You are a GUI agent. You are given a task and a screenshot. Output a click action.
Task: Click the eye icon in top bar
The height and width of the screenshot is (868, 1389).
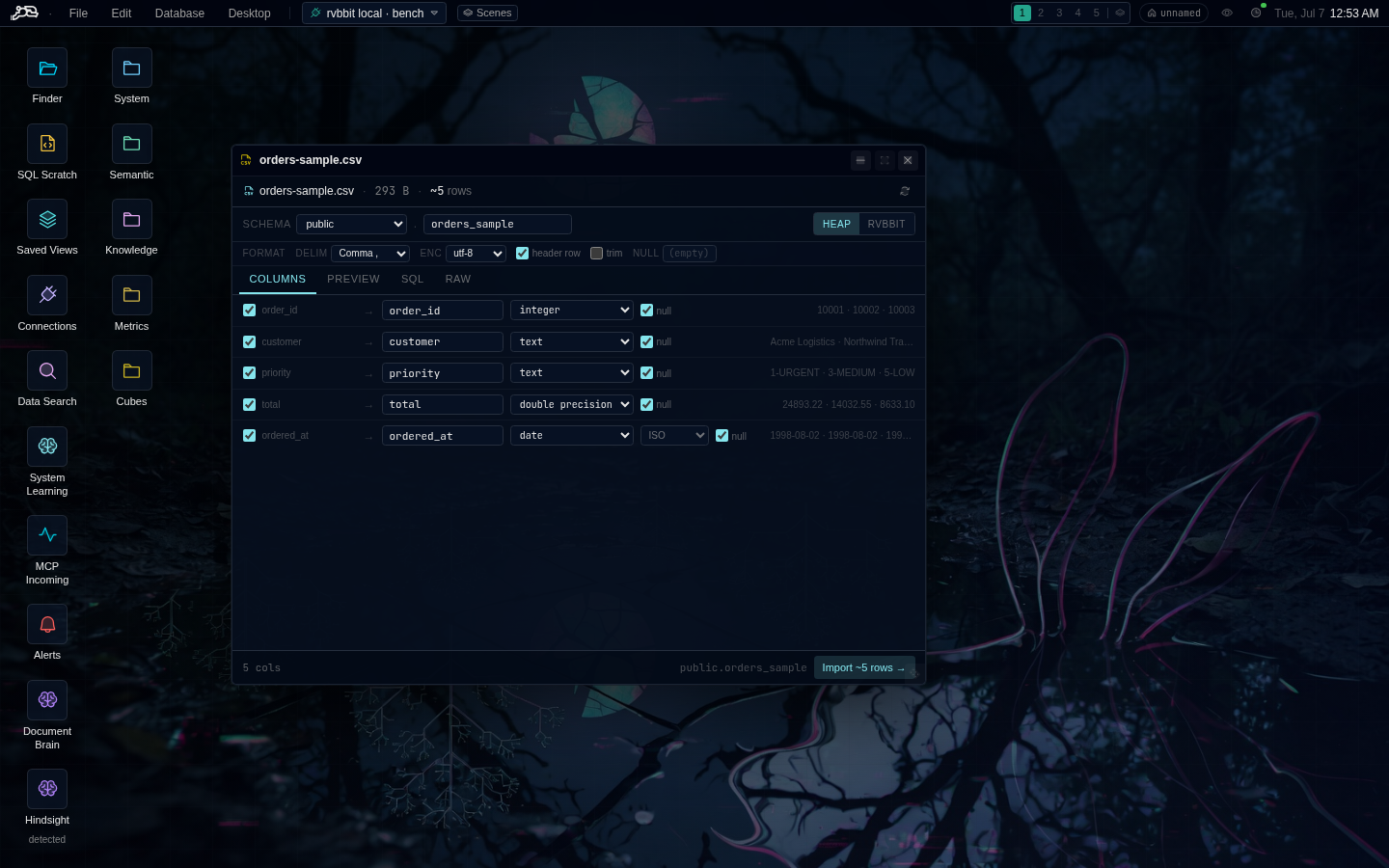pos(1227,13)
